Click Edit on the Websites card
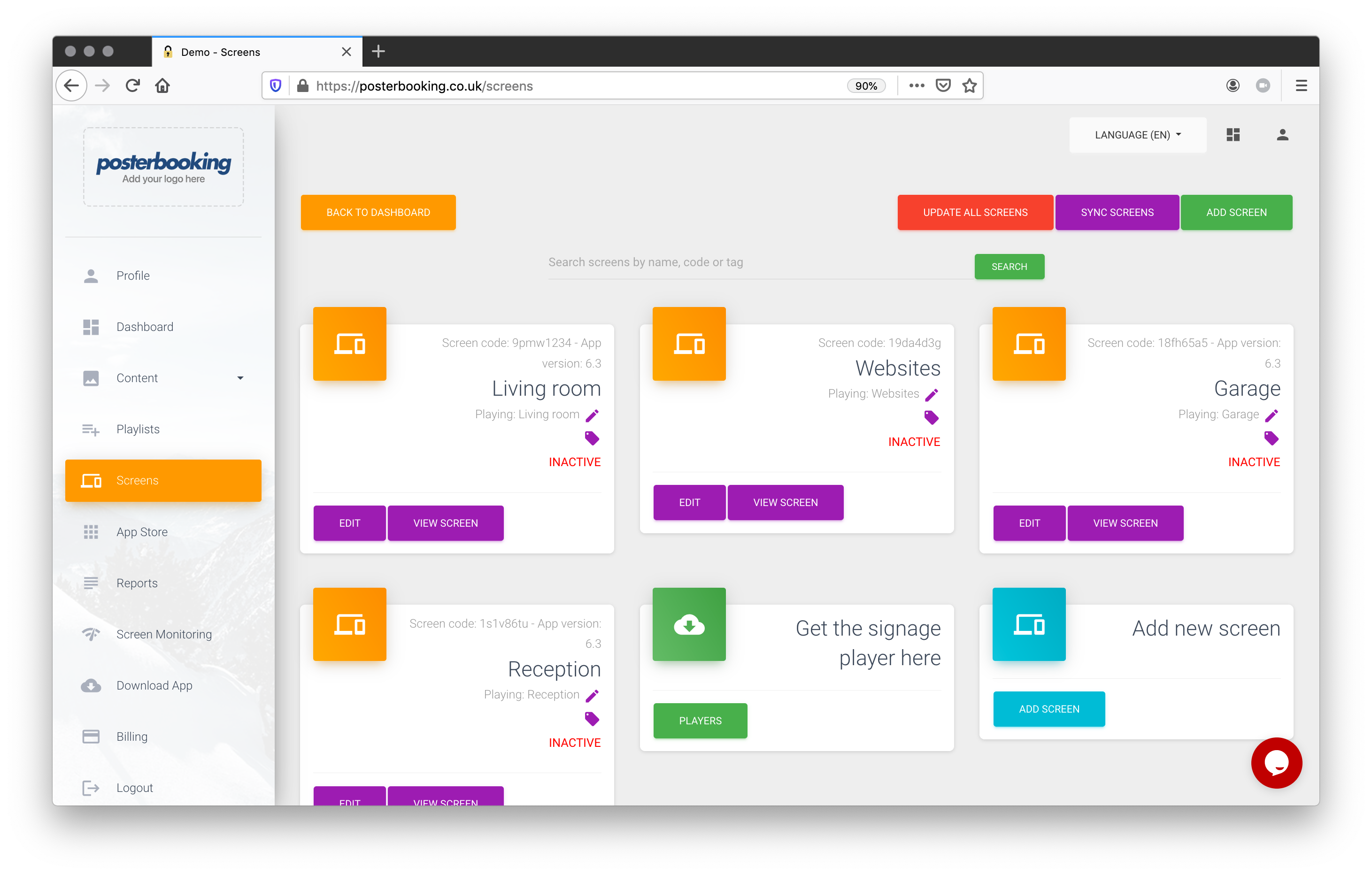 [689, 502]
